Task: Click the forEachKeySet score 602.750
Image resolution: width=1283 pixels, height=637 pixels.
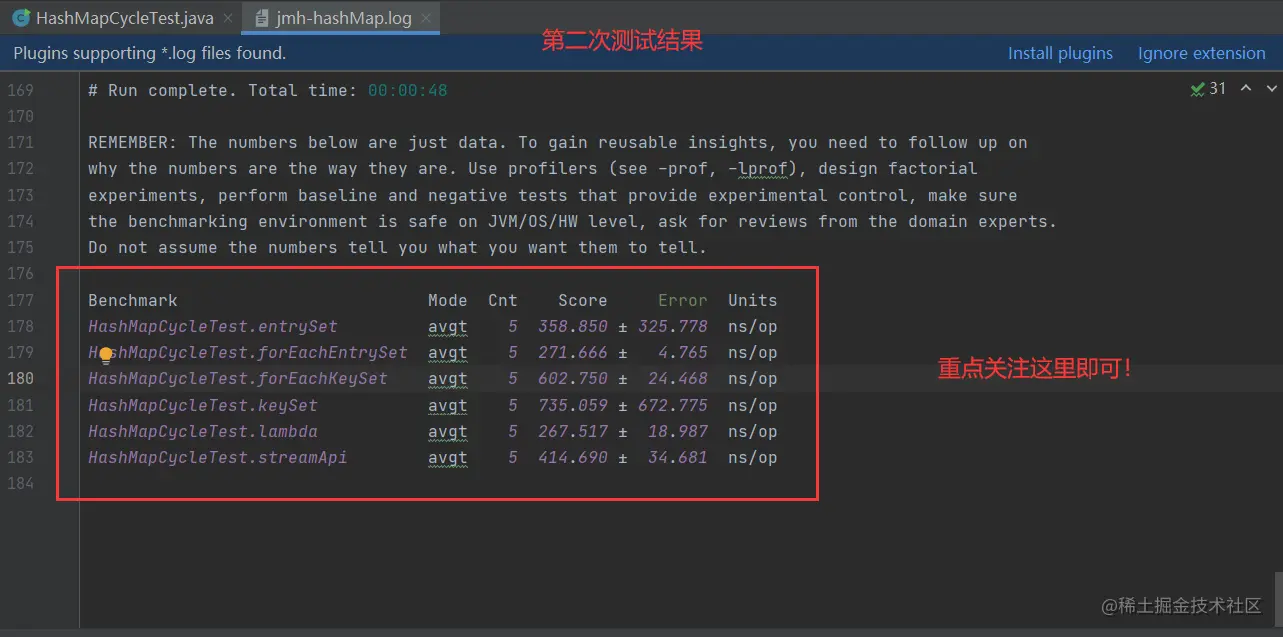Action: pyautogui.click(x=573, y=378)
